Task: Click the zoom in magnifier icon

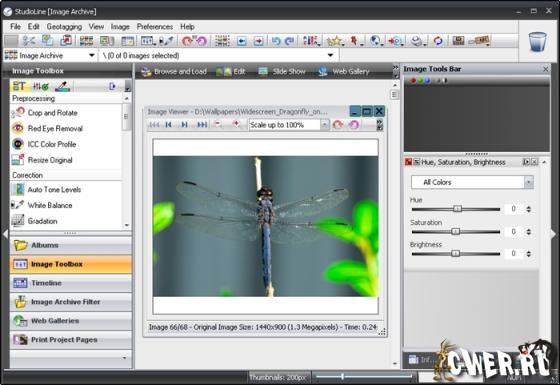Action: (236, 124)
